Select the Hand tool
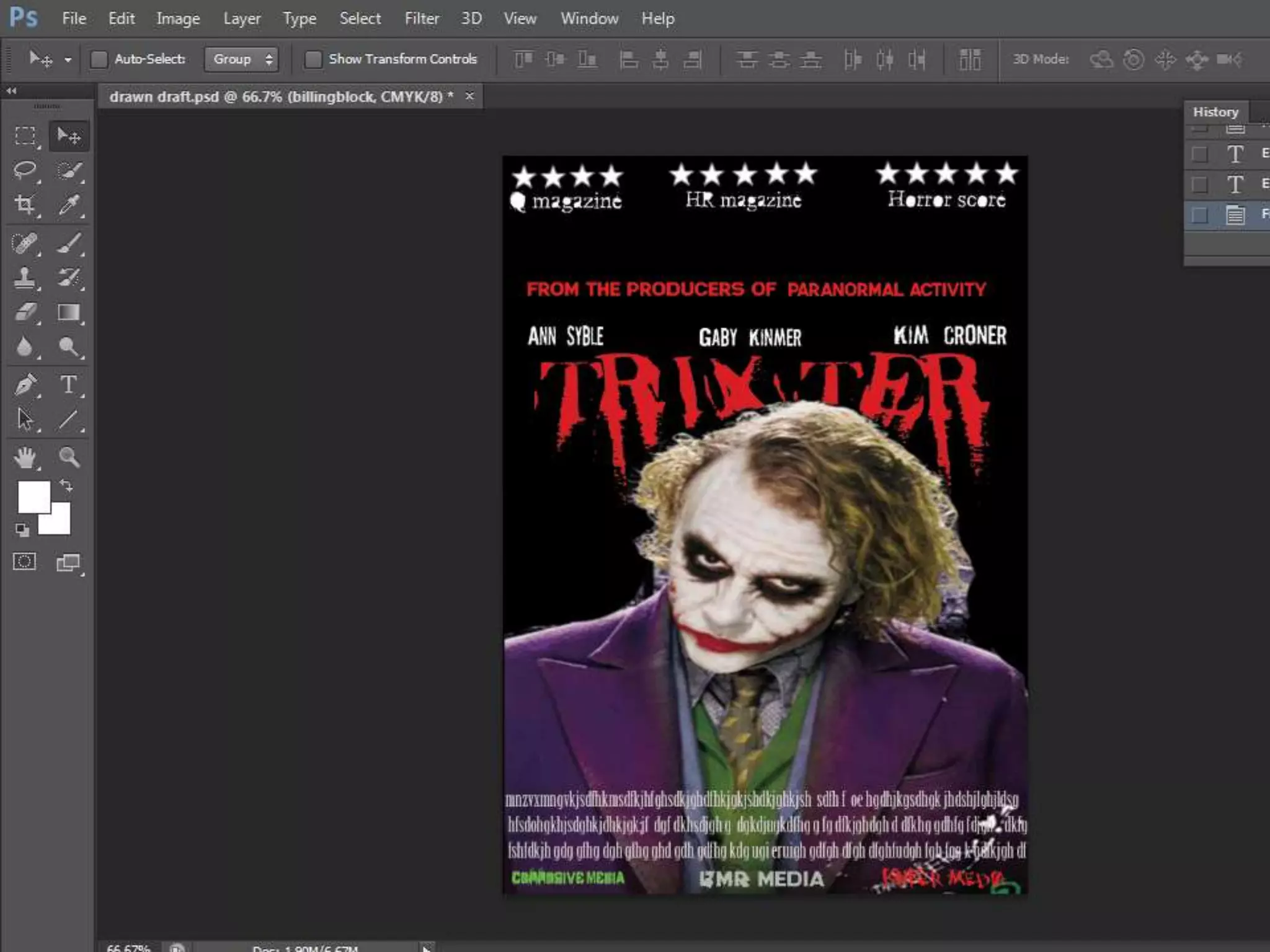This screenshot has height=952, width=1270. click(x=25, y=457)
